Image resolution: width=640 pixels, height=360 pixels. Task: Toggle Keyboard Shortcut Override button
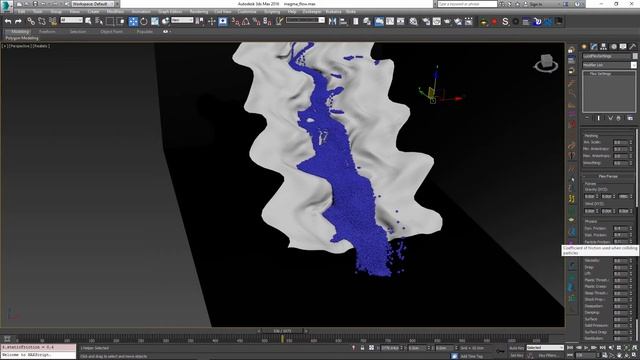tap(223, 21)
